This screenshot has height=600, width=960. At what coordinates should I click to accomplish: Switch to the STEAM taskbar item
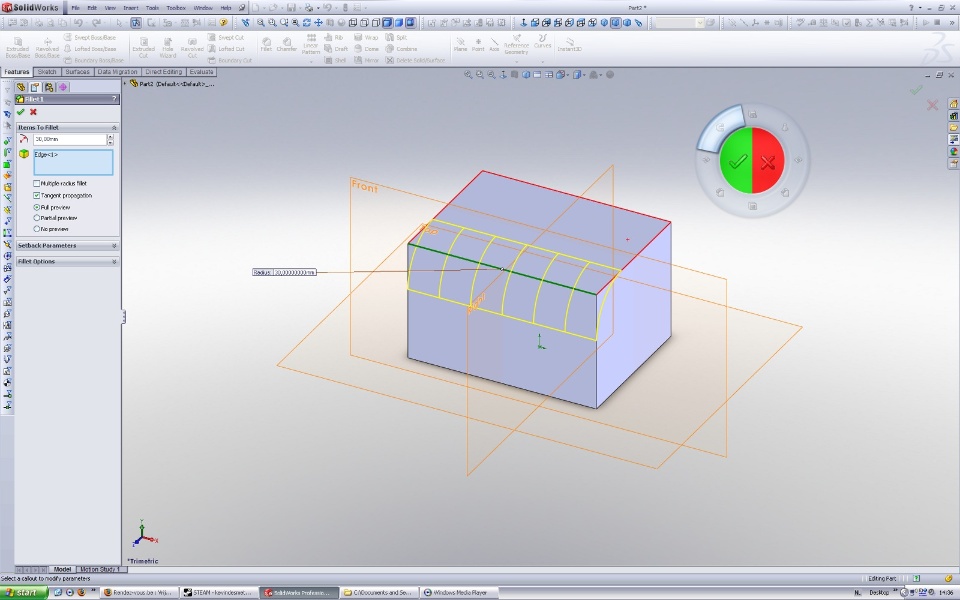219,593
